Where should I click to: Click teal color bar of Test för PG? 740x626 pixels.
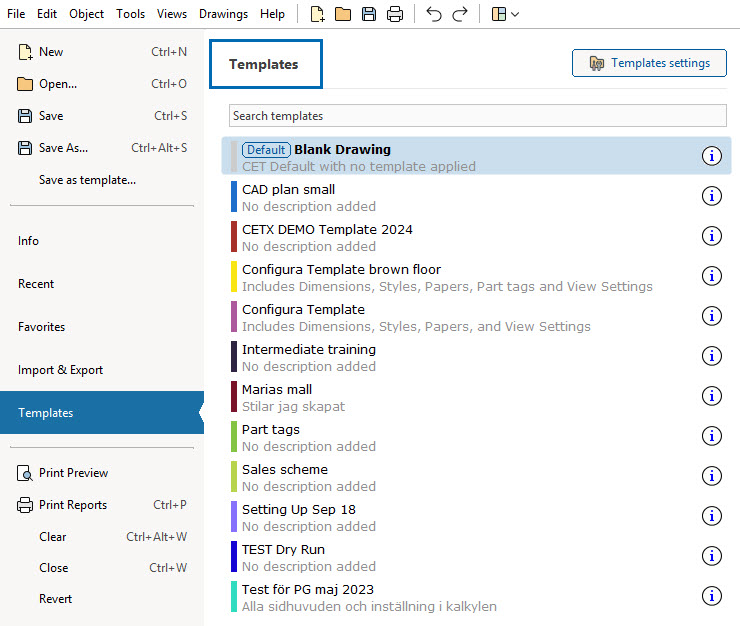234,597
